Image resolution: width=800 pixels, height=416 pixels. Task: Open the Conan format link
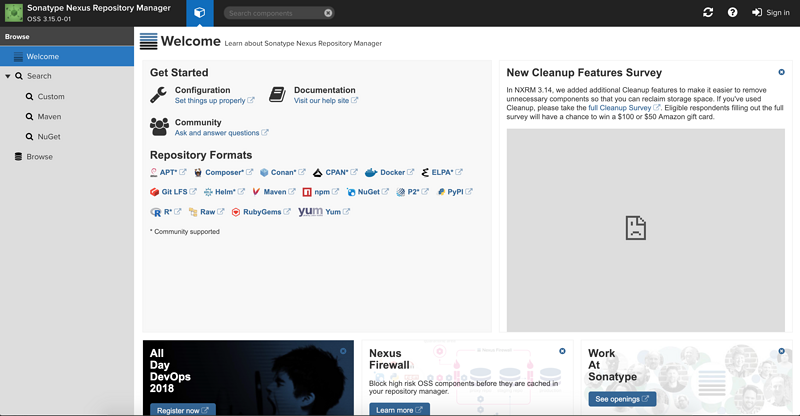click(288, 173)
